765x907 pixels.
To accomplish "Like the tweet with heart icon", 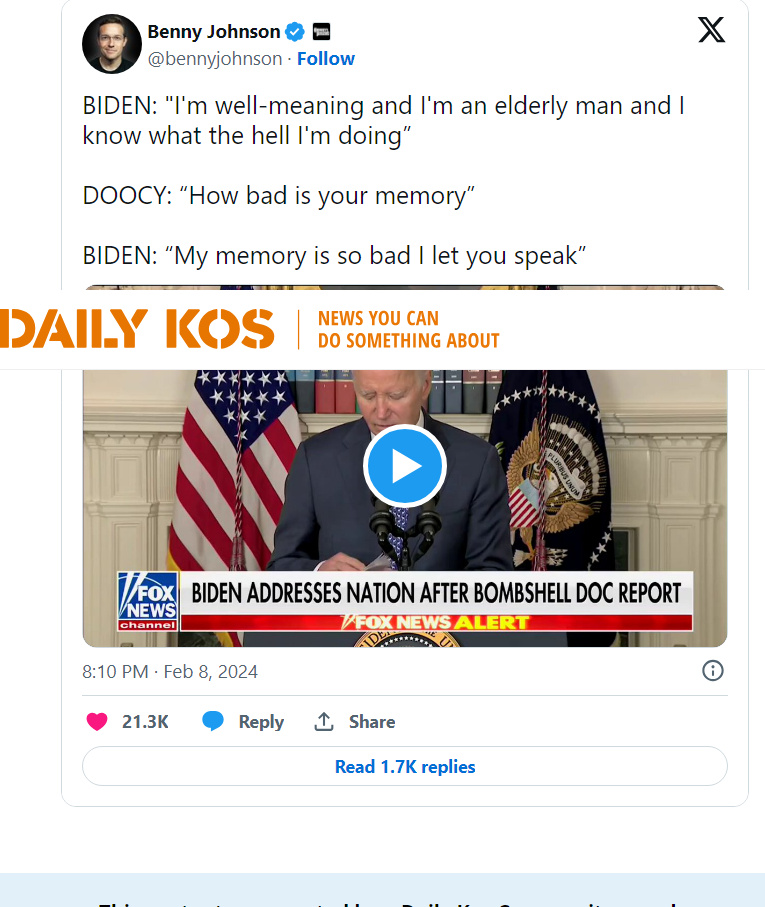I will coord(97,721).
